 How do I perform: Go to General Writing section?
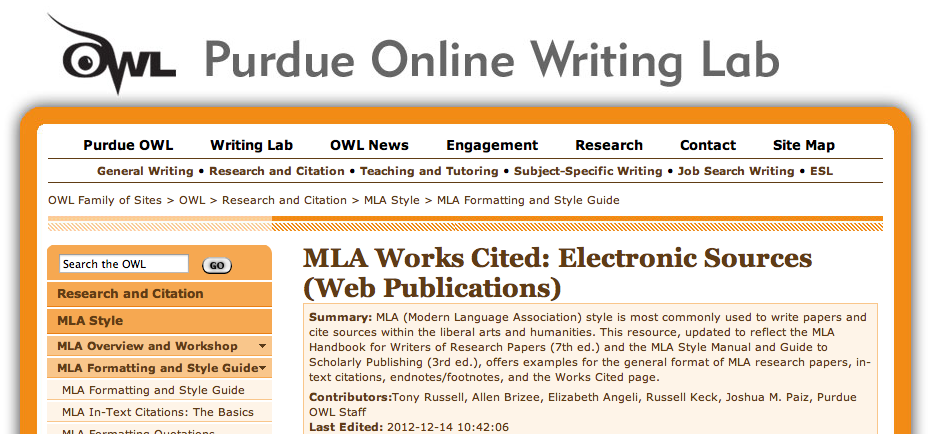145,171
